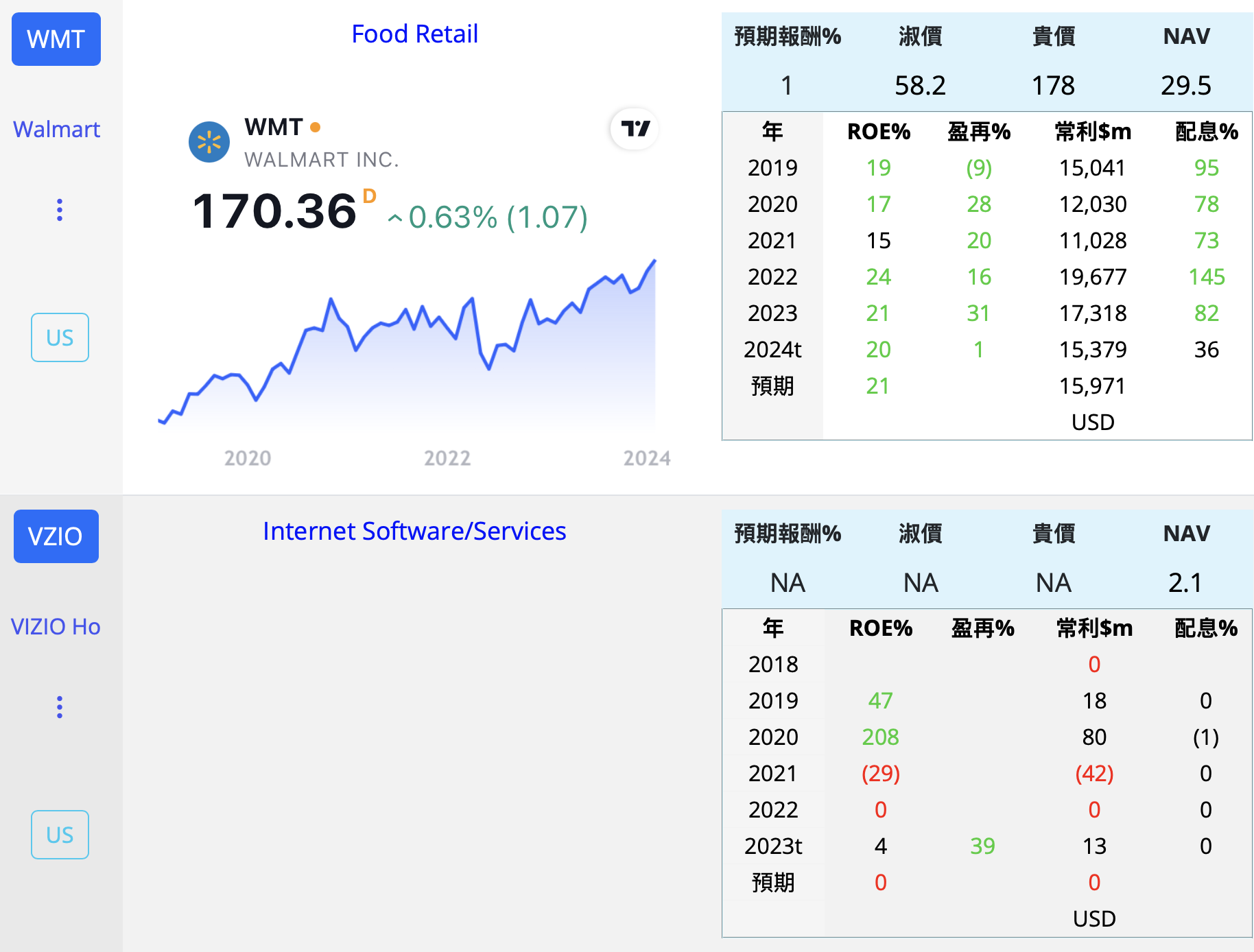Click the 盈再% column header in Walmart table

point(979,131)
